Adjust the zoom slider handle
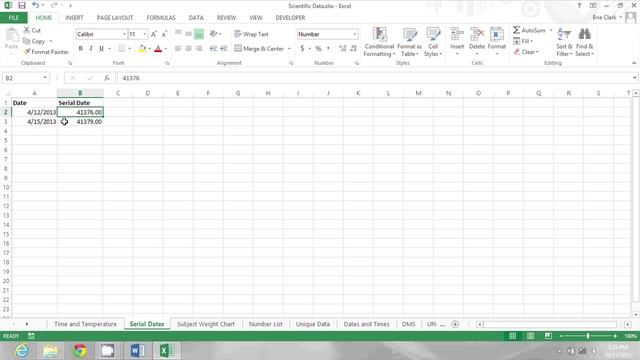 point(588,336)
